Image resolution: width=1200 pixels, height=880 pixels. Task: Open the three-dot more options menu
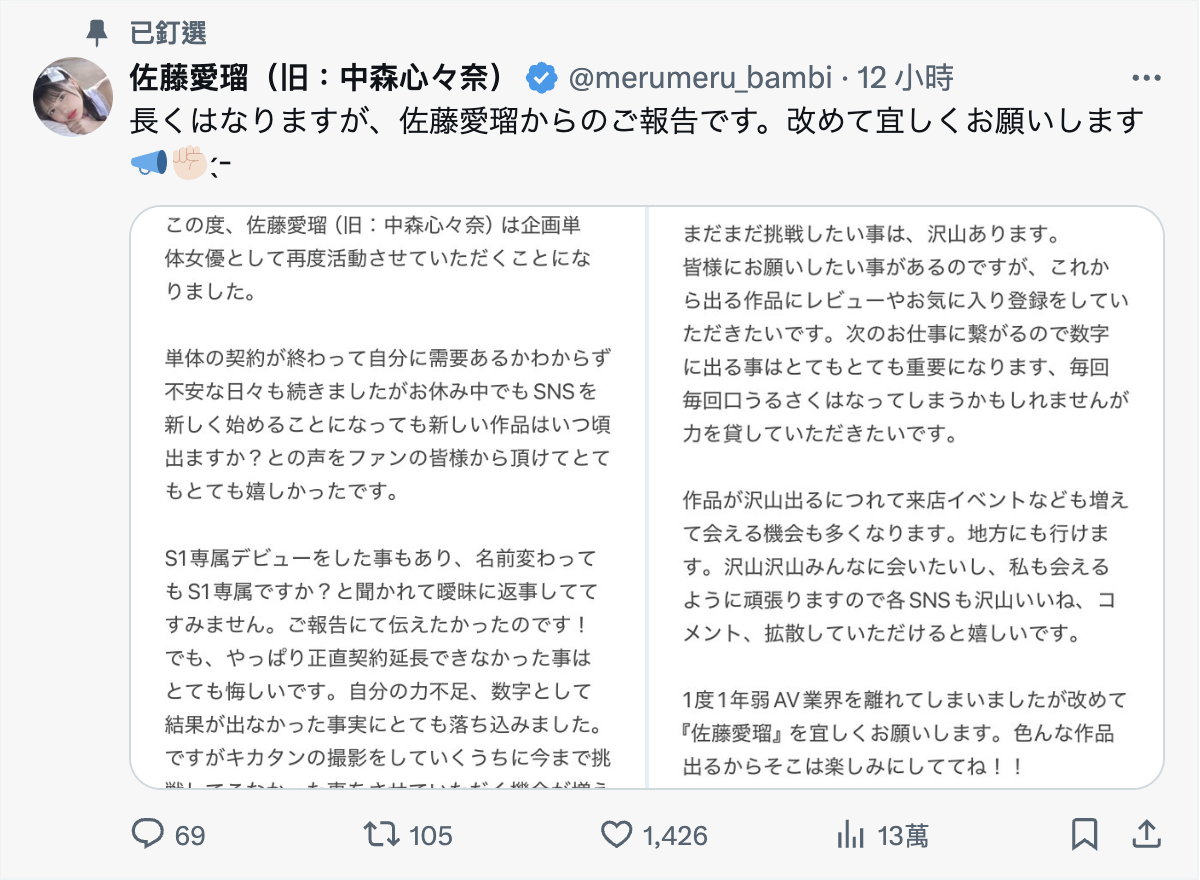coord(1146,78)
